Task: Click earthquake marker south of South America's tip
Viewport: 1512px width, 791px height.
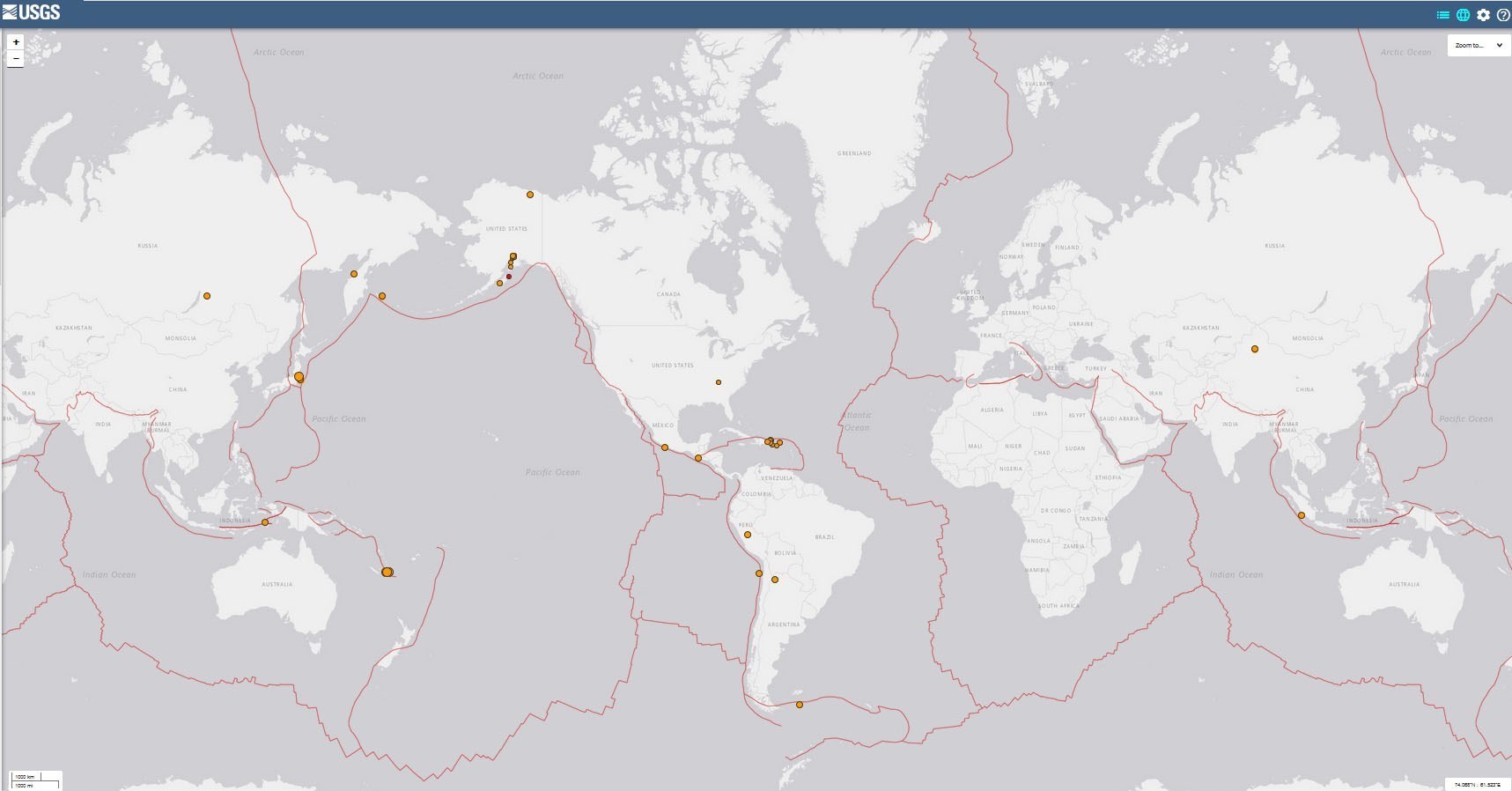Action: tap(800, 705)
